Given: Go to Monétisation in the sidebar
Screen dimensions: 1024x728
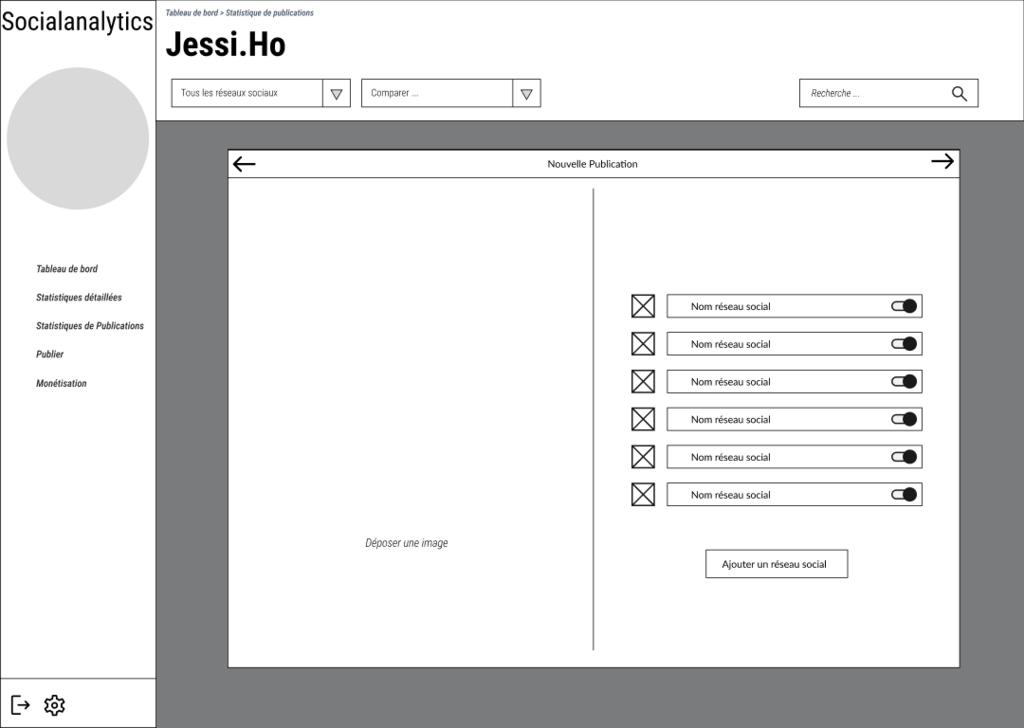Looking at the screenshot, I should click(61, 384).
